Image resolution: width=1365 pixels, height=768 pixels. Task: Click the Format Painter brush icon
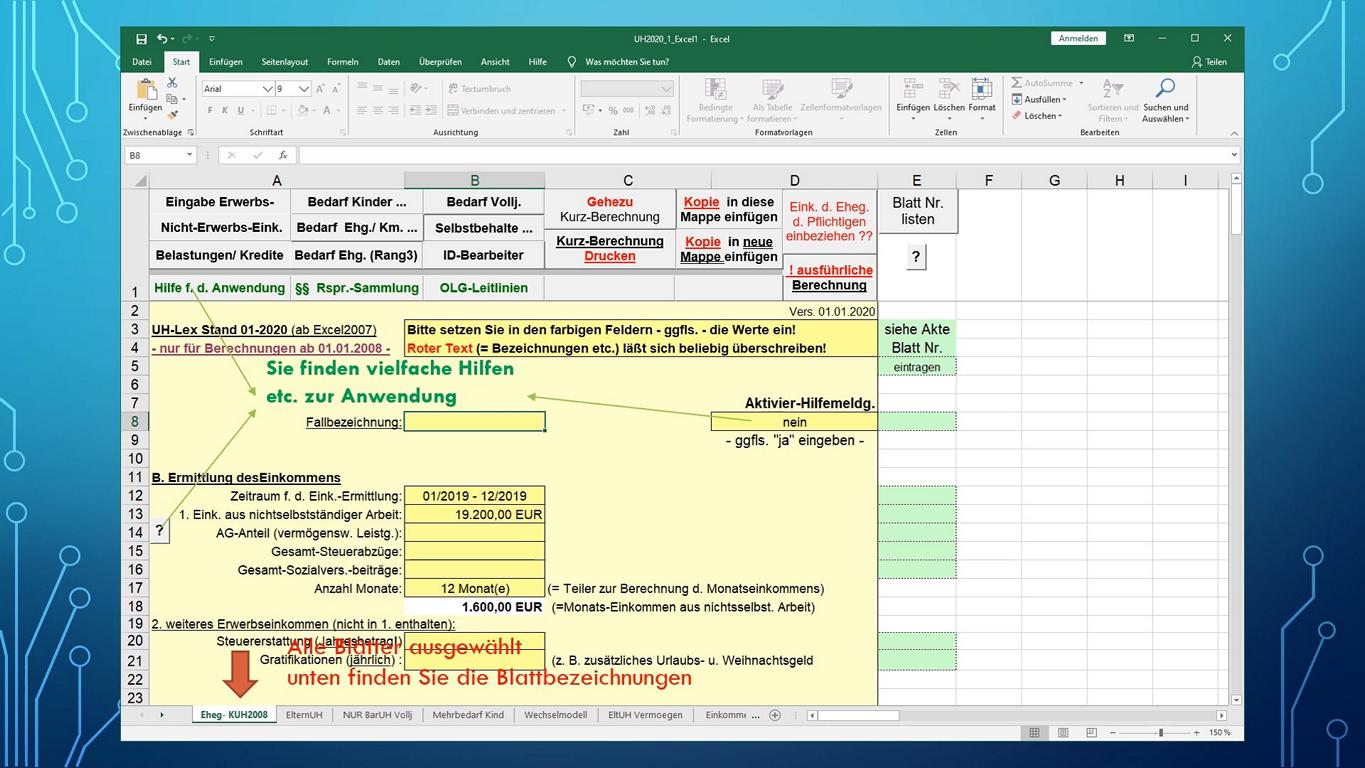point(172,115)
